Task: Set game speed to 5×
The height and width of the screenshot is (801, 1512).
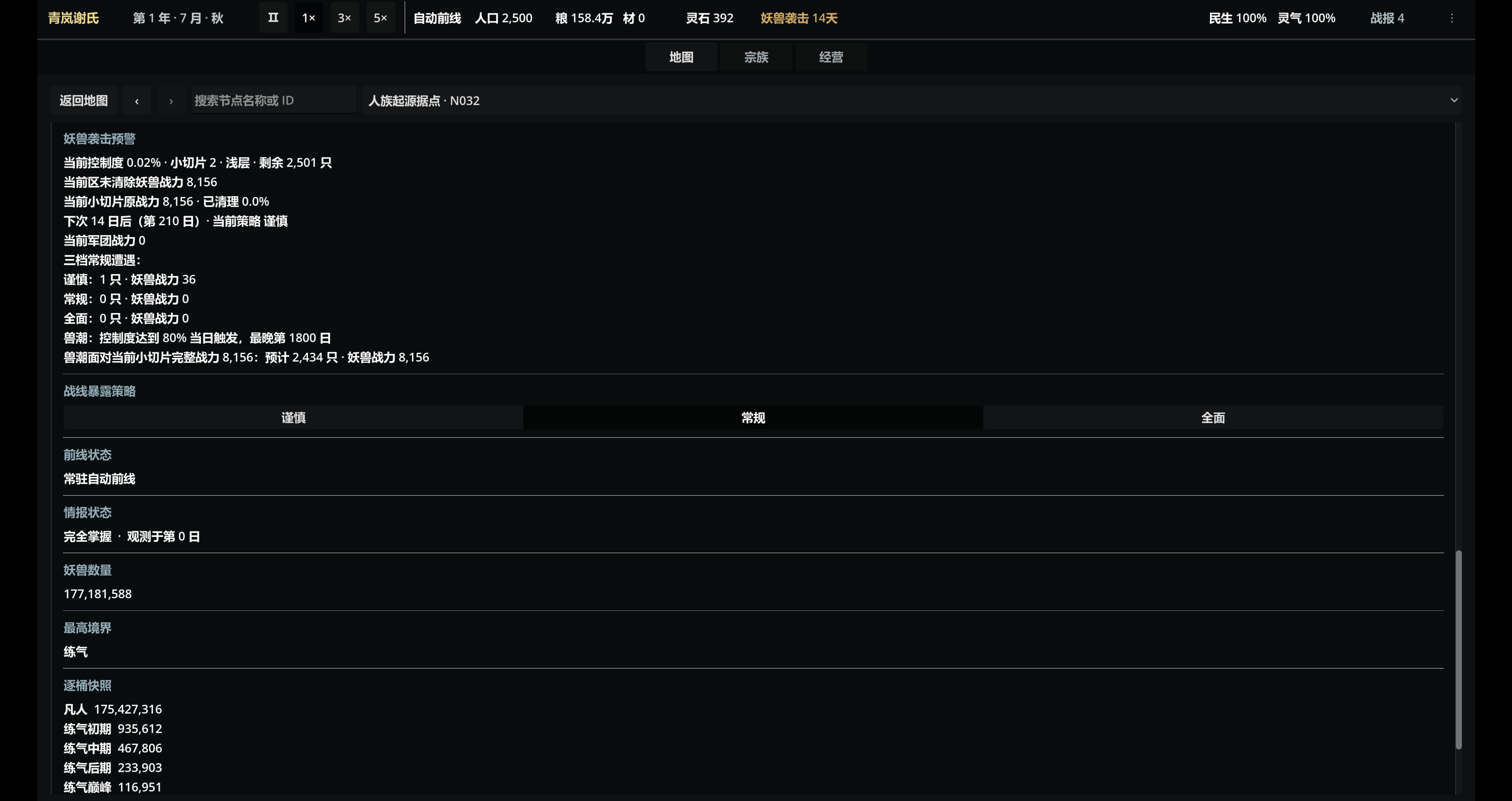Action: pos(380,18)
